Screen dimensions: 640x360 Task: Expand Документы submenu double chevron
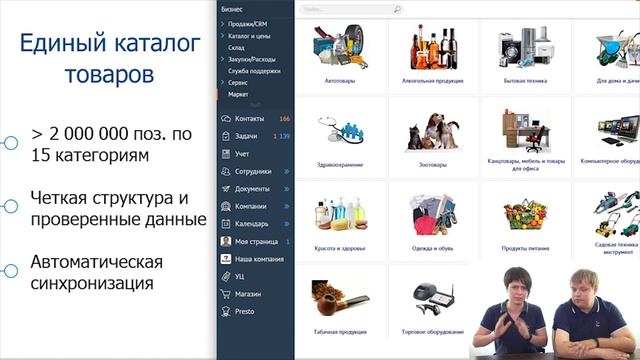[287, 189]
